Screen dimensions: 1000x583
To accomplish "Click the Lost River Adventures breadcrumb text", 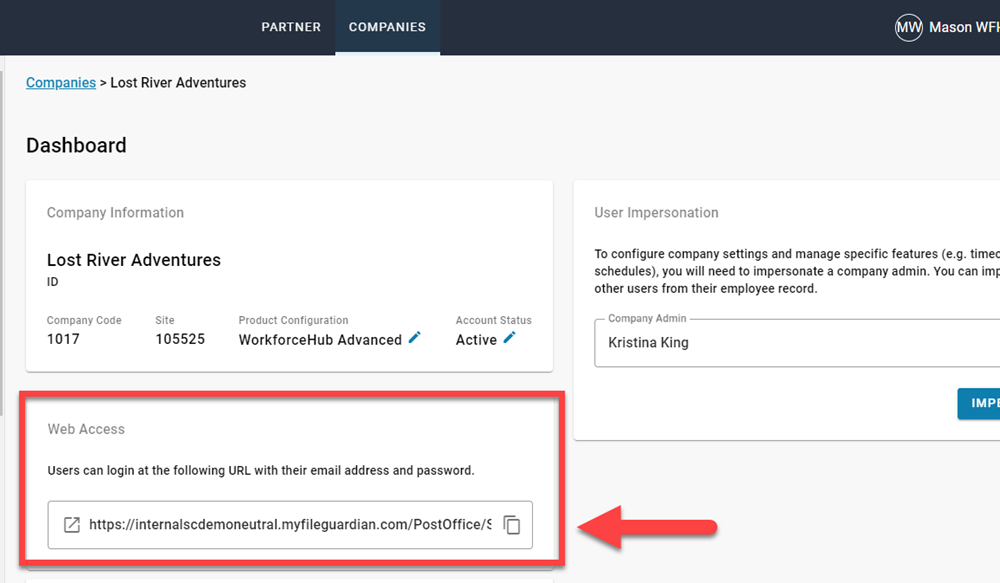I will pos(178,83).
